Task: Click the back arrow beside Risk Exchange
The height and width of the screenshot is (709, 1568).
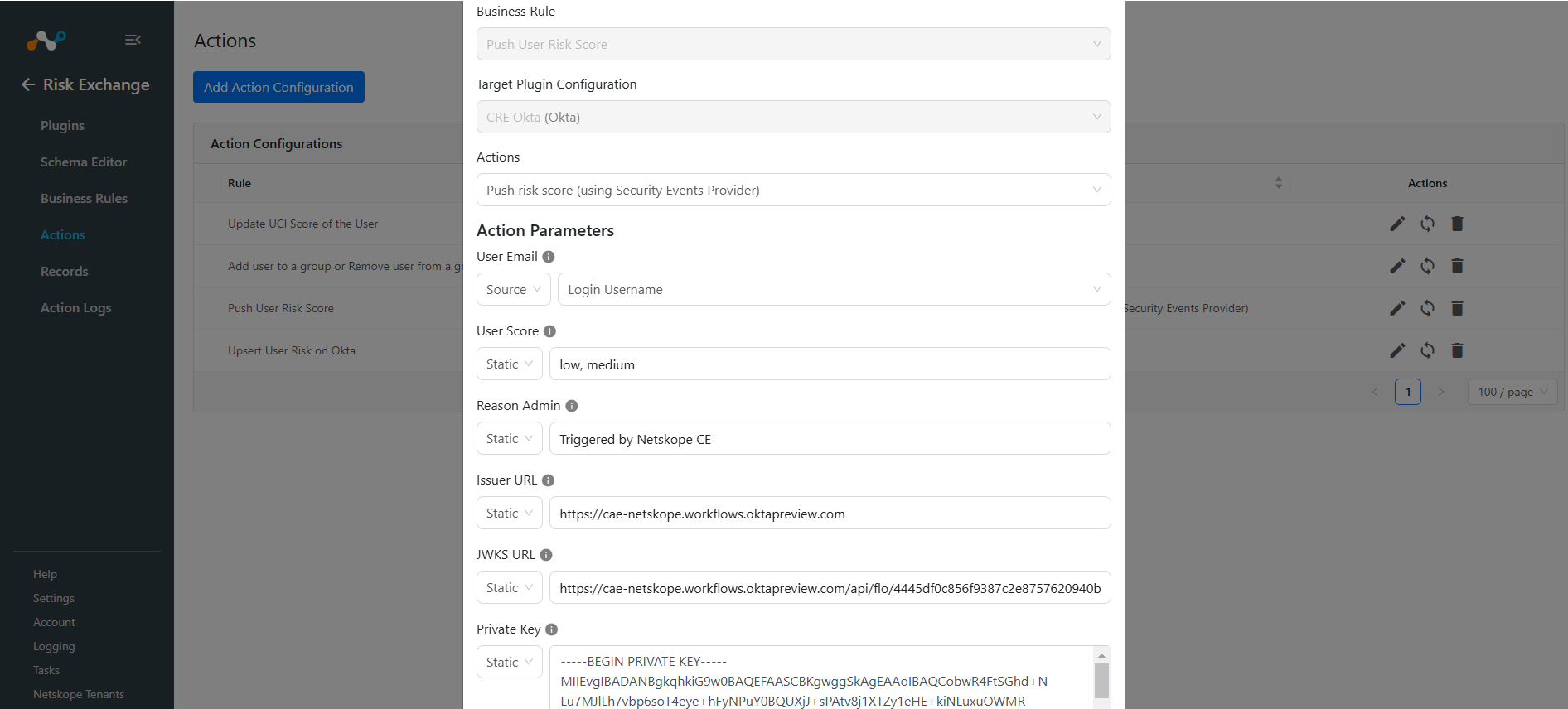Action: click(28, 84)
